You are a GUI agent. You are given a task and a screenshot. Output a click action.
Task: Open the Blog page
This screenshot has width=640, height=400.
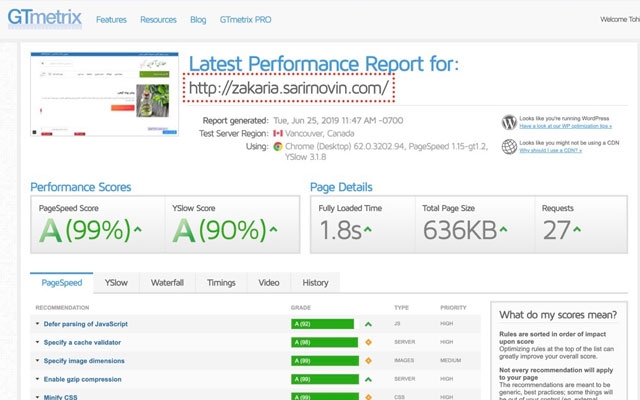tap(198, 20)
